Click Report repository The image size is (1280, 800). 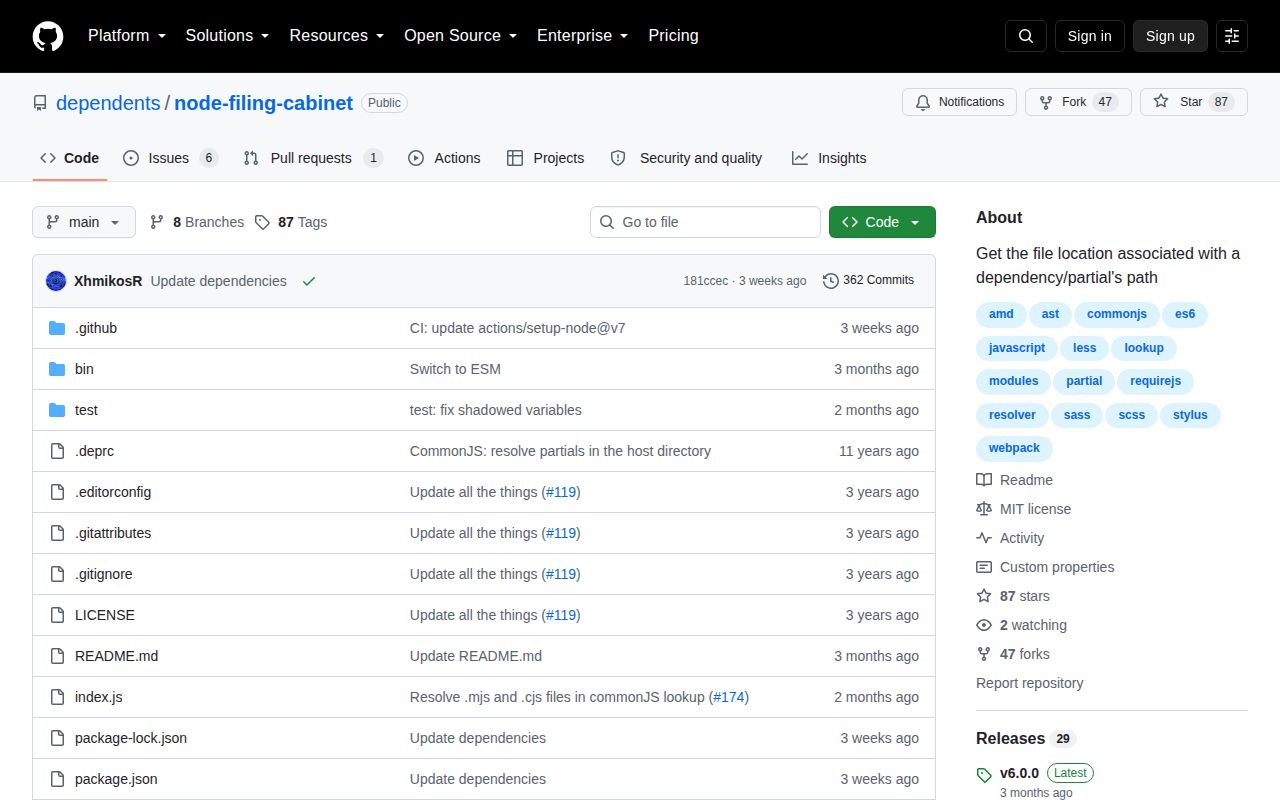(x=1030, y=683)
